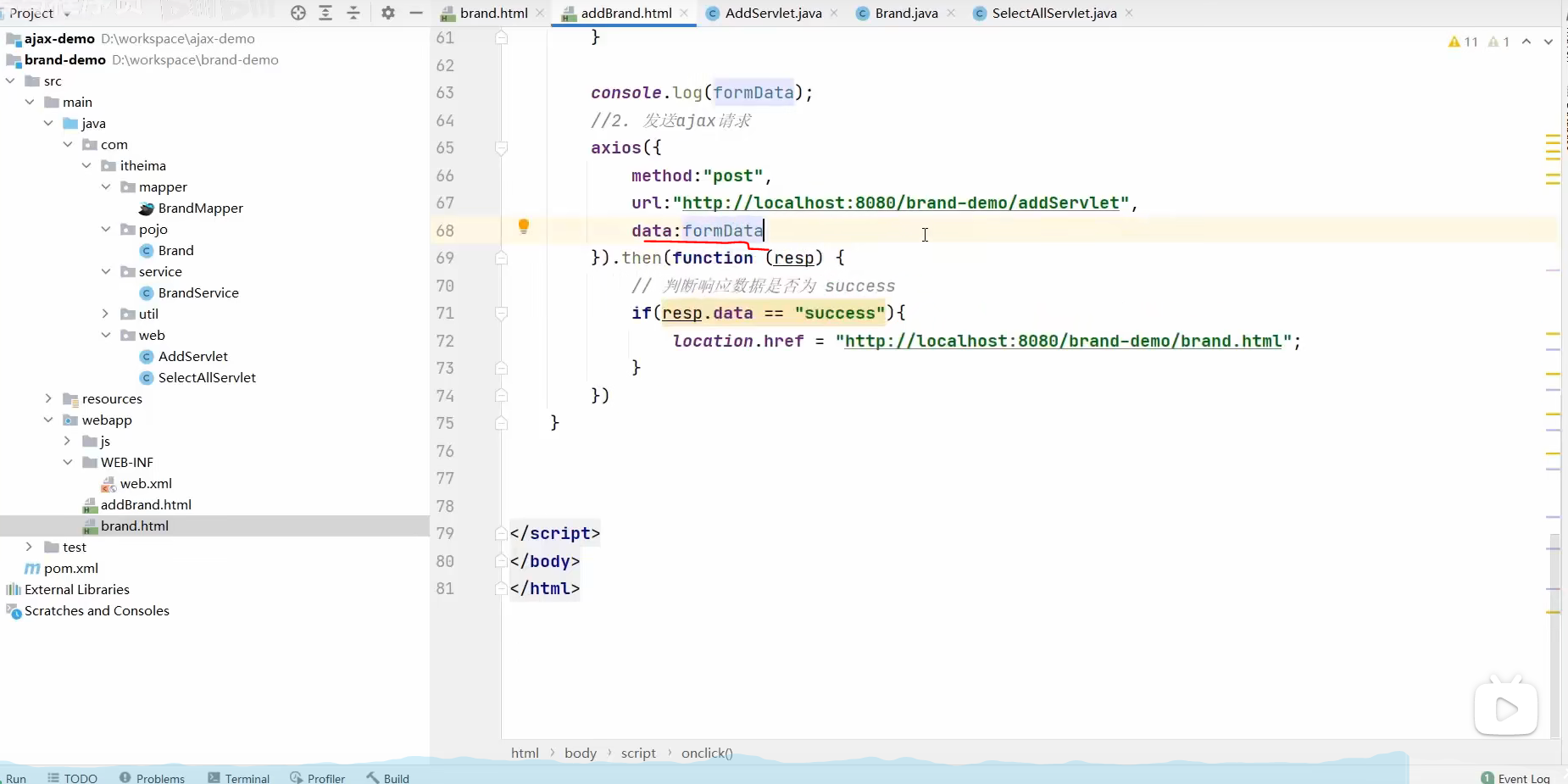Collapse the main folder
Viewport: 1568px width, 784px height.
[30, 102]
